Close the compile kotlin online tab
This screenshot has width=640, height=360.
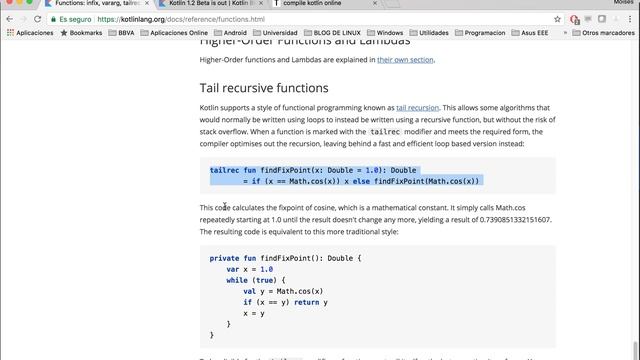(375, 3)
